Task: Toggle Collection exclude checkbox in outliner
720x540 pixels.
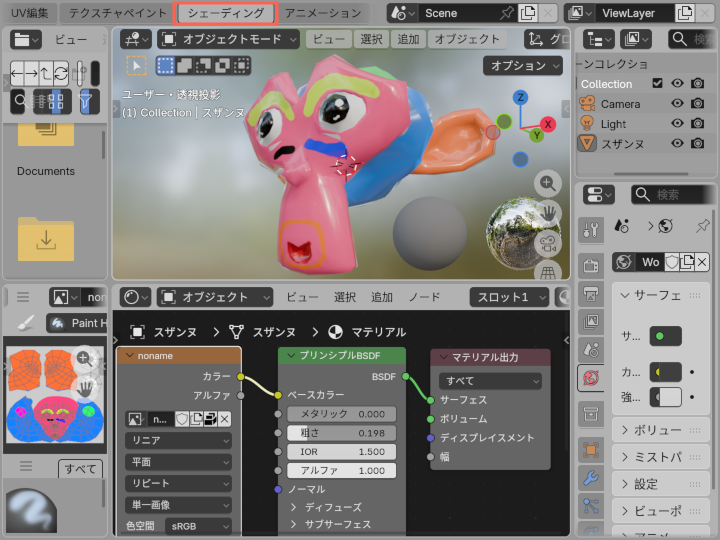Action: [x=657, y=83]
